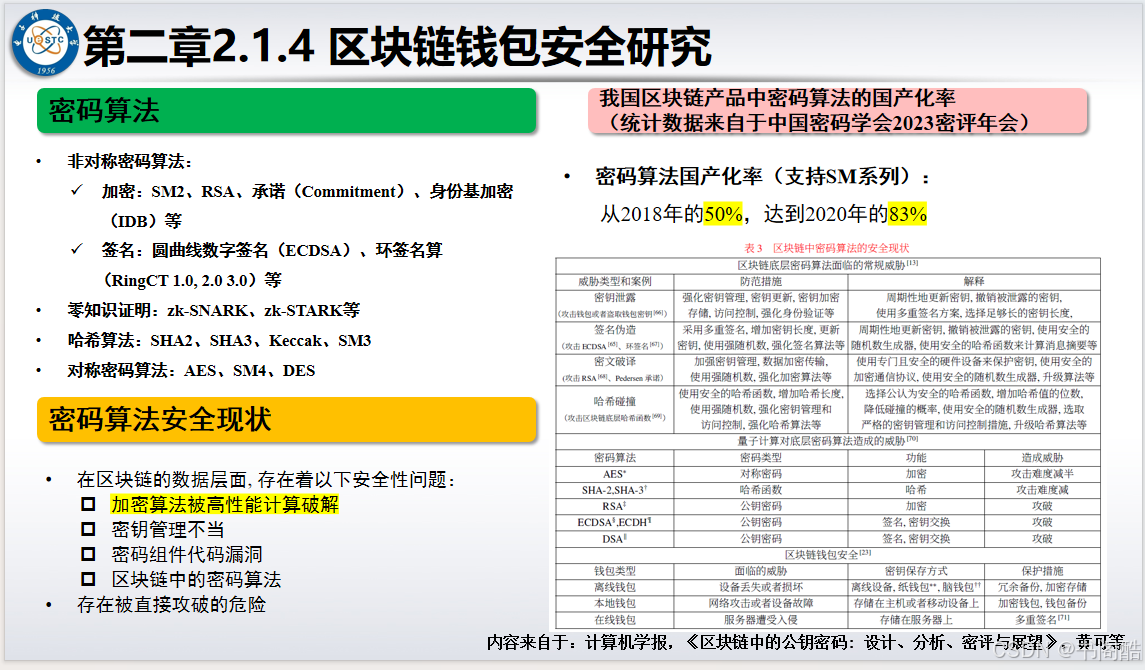
Task: Click the UESTC university logo
Action: pyautogui.click(x=45, y=43)
